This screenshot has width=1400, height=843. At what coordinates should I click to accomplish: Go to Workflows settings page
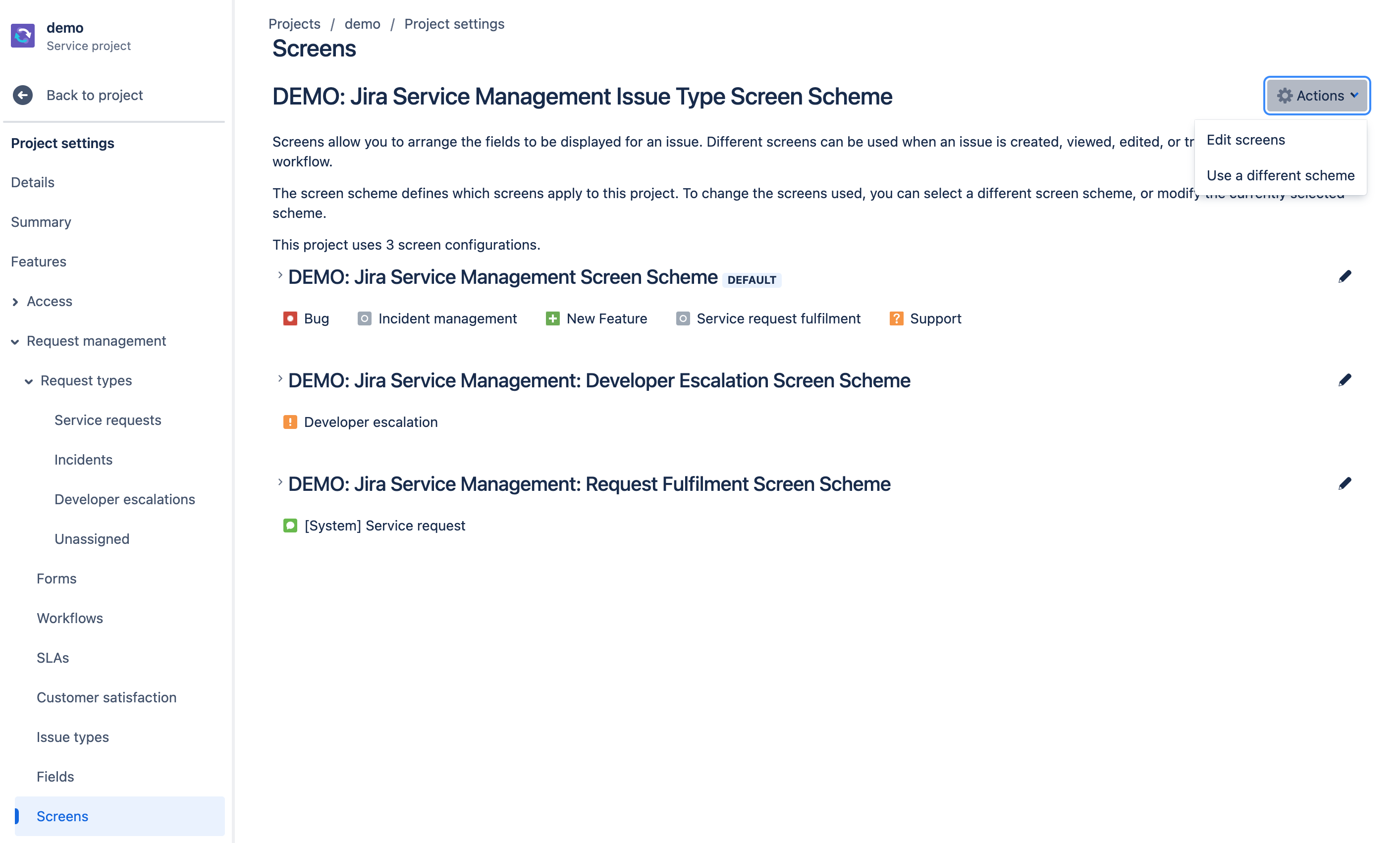(x=70, y=618)
